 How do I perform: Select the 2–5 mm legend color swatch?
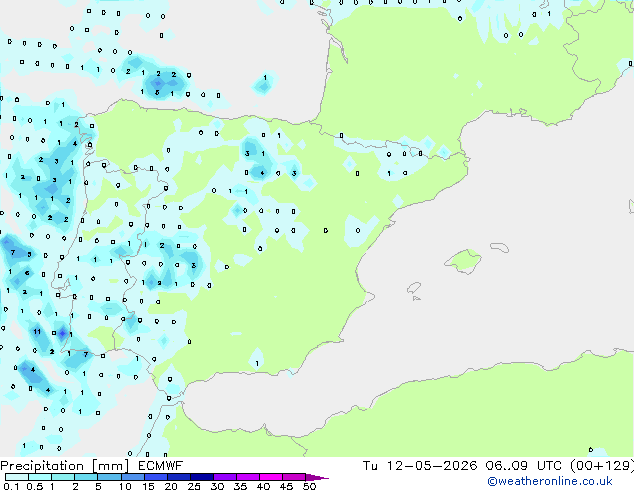[x=86, y=477]
